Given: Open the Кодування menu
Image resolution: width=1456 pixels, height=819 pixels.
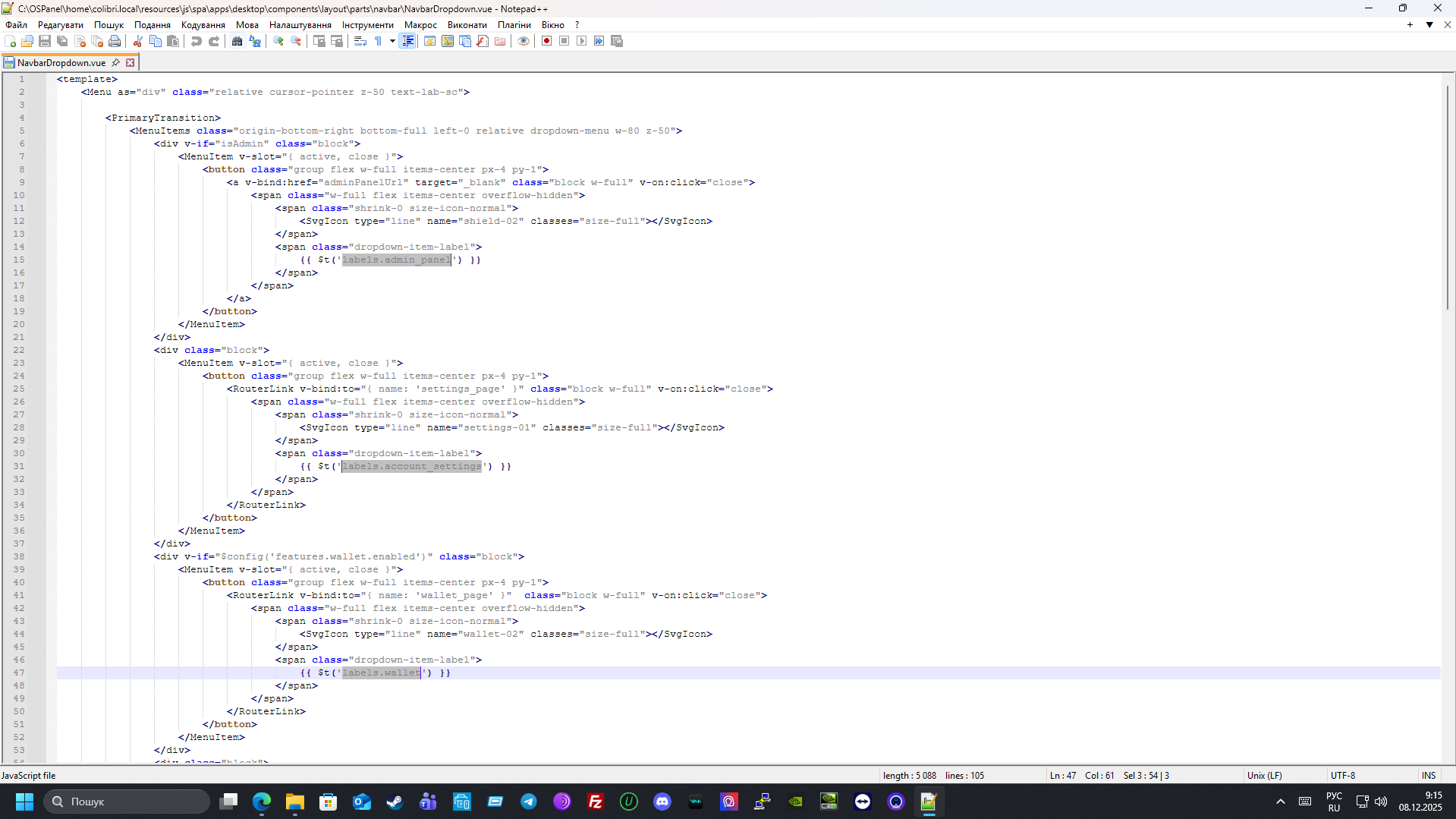Looking at the screenshot, I should (203, 25).
